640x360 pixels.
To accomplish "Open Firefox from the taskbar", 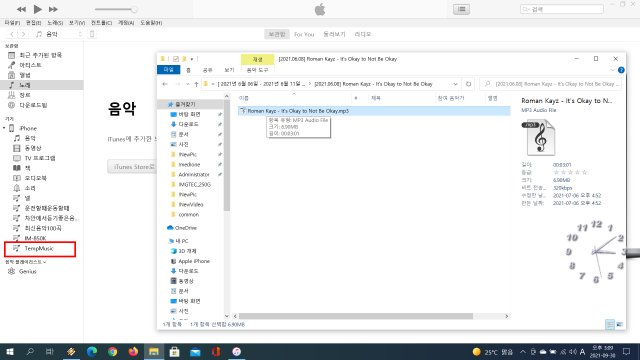I will [x=133, y=351].
